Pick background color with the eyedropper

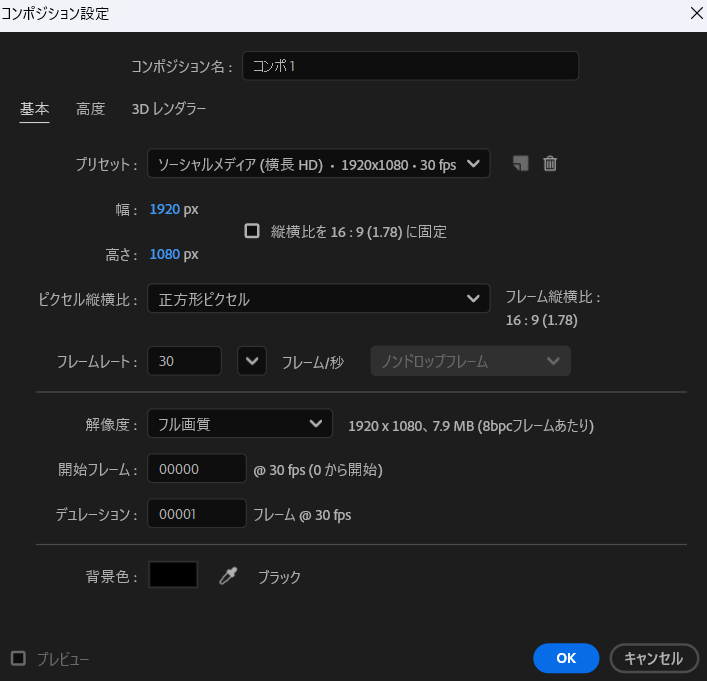(228, 576)
